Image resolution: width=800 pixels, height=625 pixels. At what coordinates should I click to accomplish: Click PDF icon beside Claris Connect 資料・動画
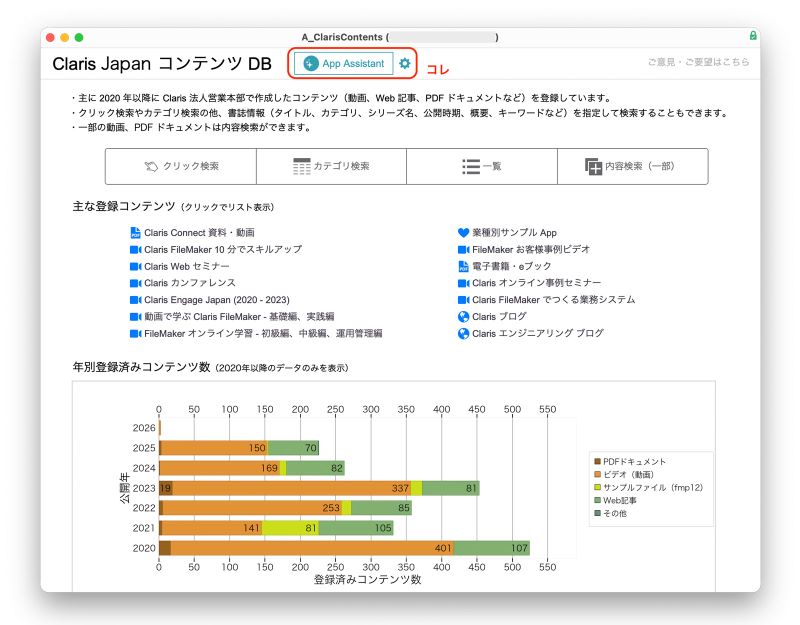(x=136, y=233)
